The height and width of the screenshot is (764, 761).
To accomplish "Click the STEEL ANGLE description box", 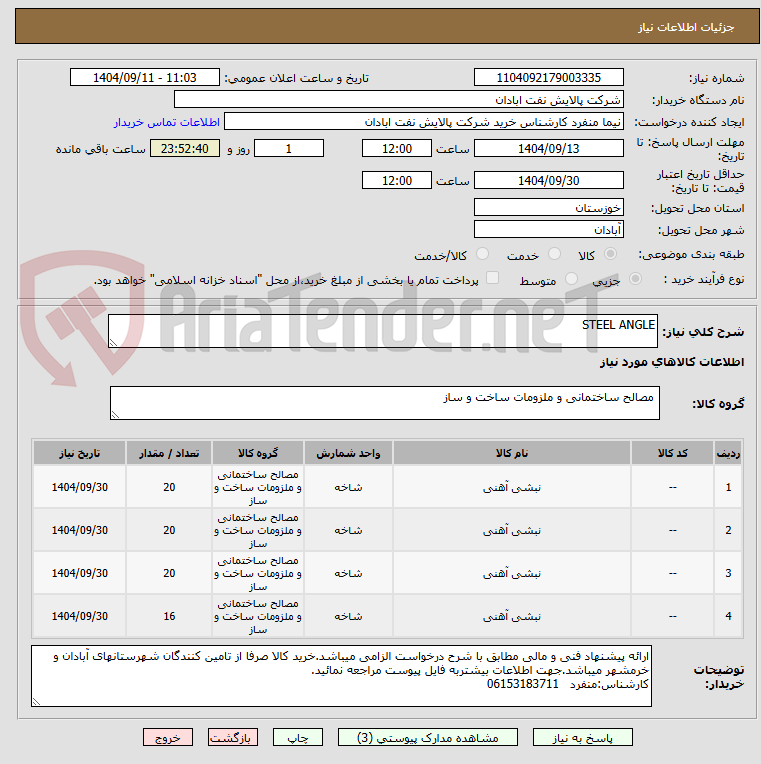I will [383, 331].
